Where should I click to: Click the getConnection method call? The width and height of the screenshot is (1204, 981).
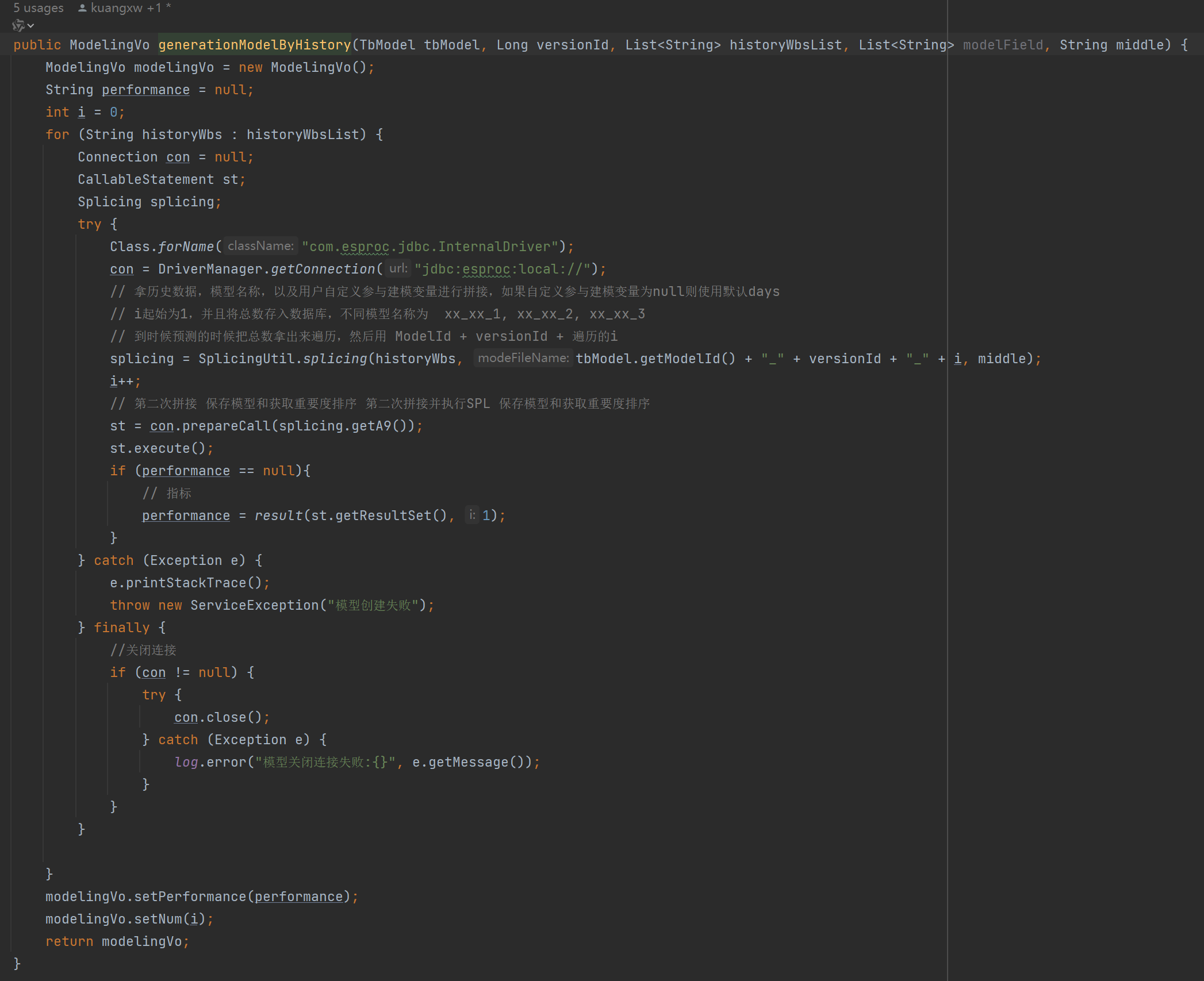(x=323, y=269)
